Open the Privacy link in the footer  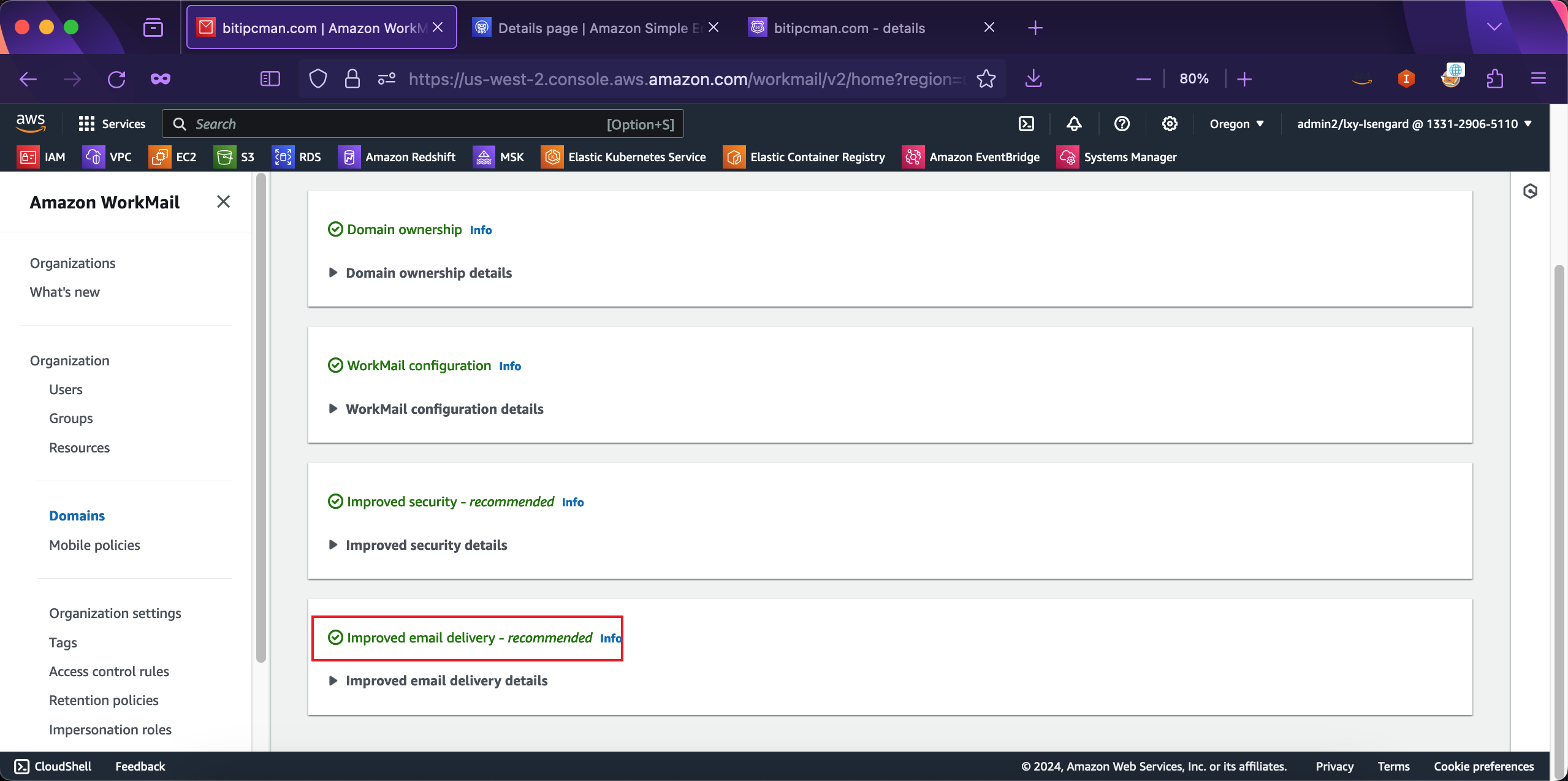pos(1334,766)
